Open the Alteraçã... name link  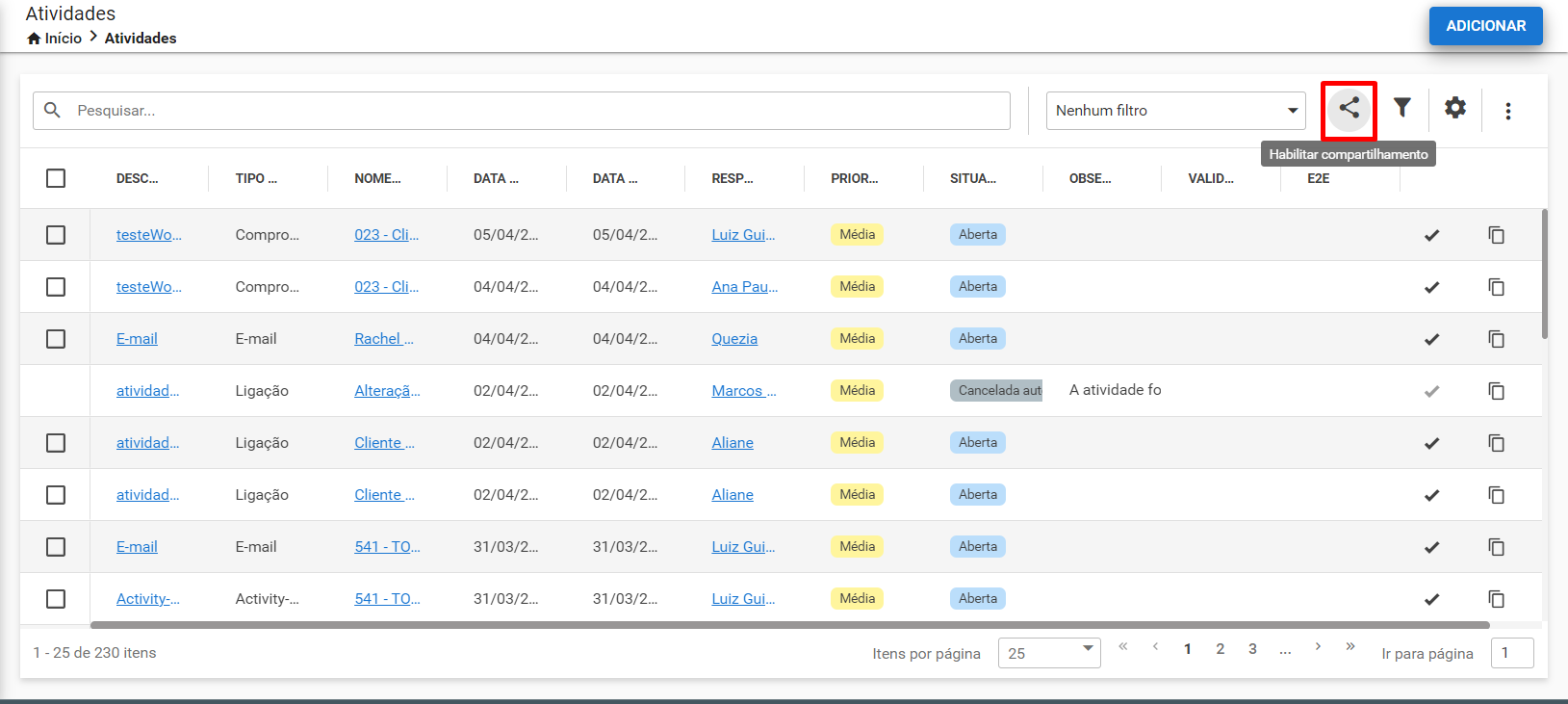click(x=387, y=391)
